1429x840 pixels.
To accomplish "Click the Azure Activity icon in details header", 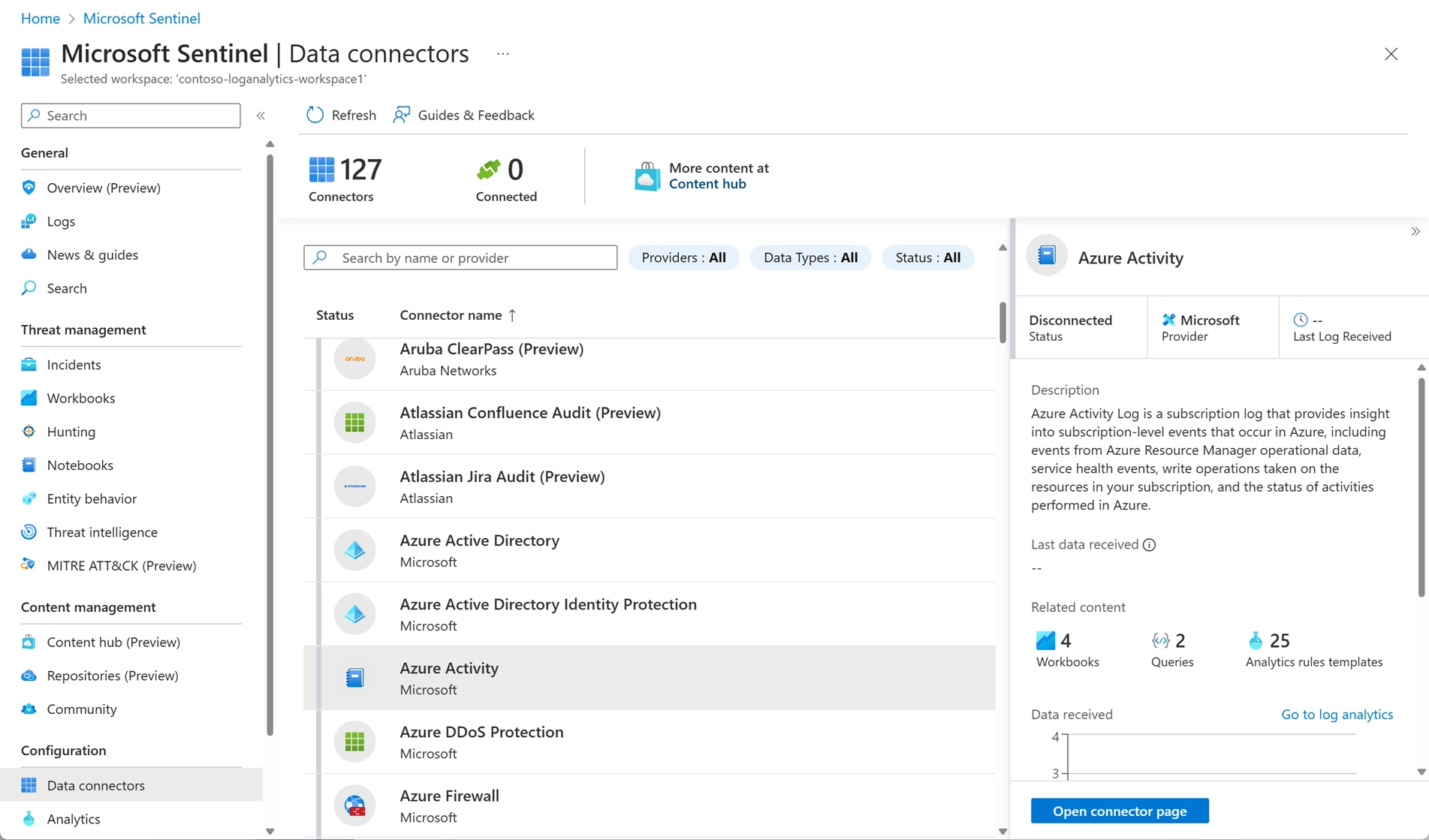I will click(1046, 256).
